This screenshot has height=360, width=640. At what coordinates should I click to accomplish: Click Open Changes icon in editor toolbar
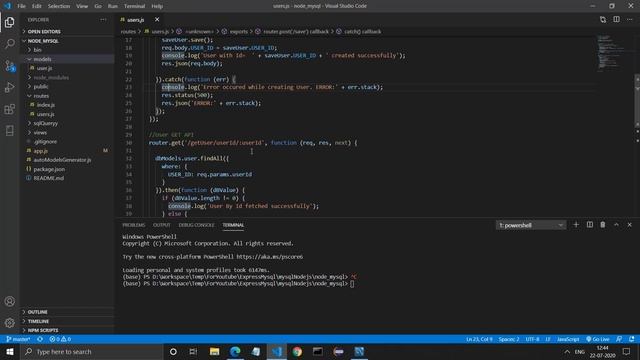point(603,19)
